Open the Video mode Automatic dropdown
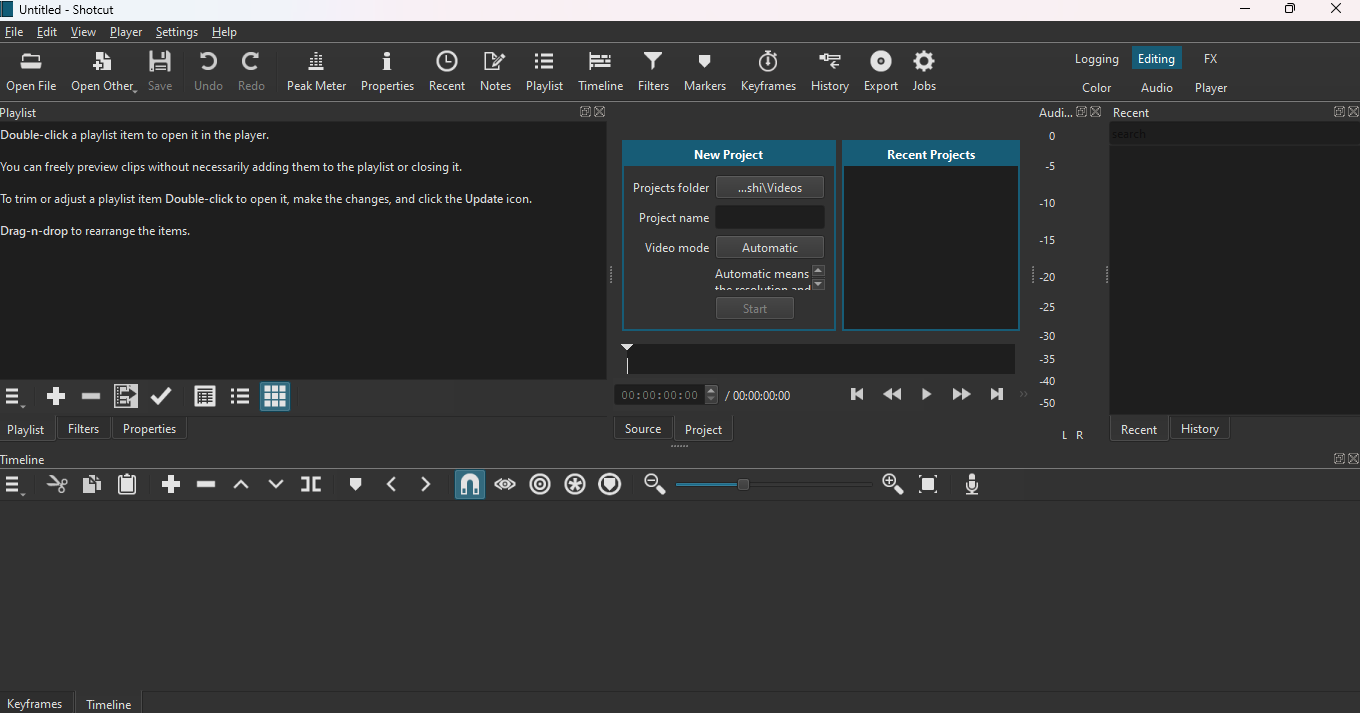This screenshot has height=713, width=1360. [x=769, y=248]
